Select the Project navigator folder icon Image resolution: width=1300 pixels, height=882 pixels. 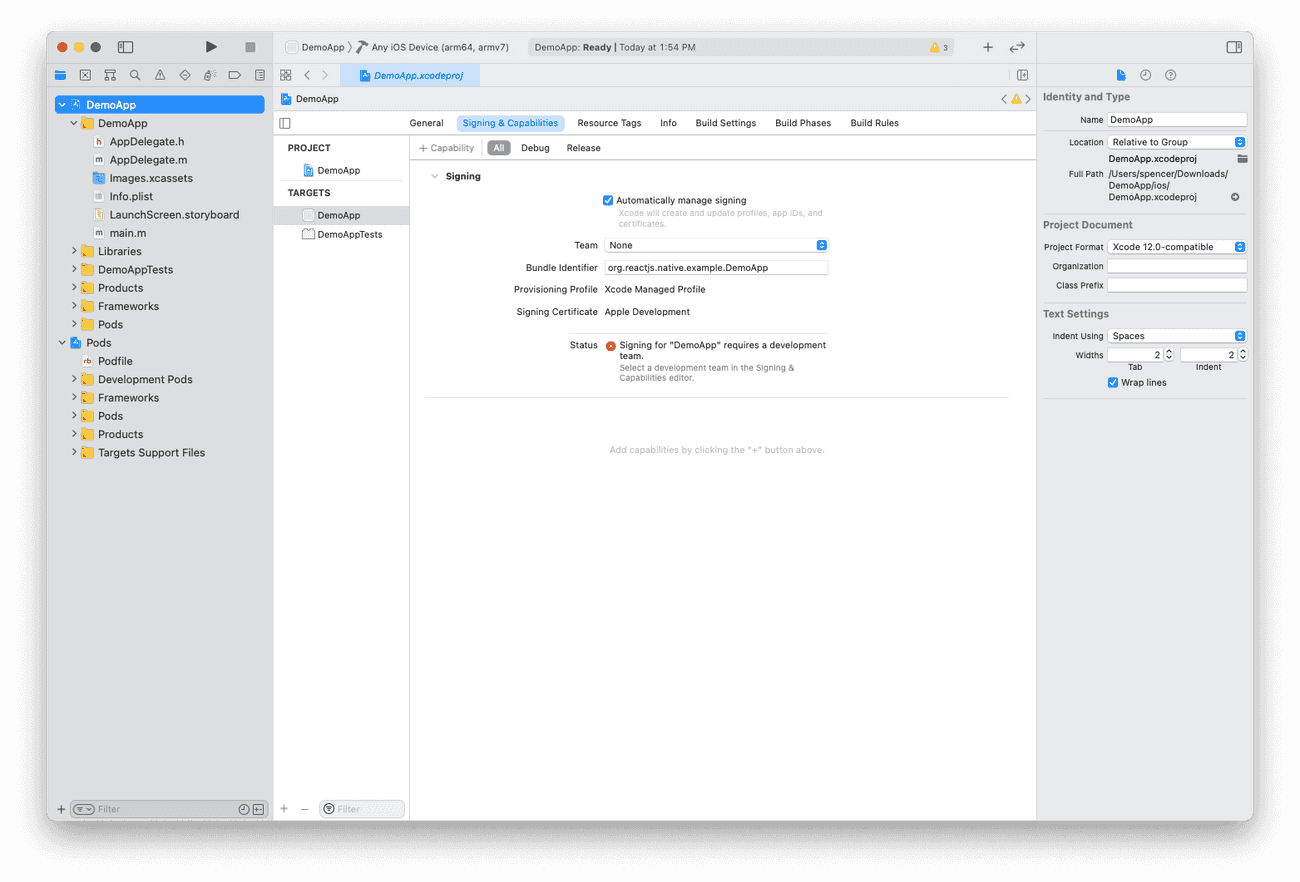click(60, 75)
